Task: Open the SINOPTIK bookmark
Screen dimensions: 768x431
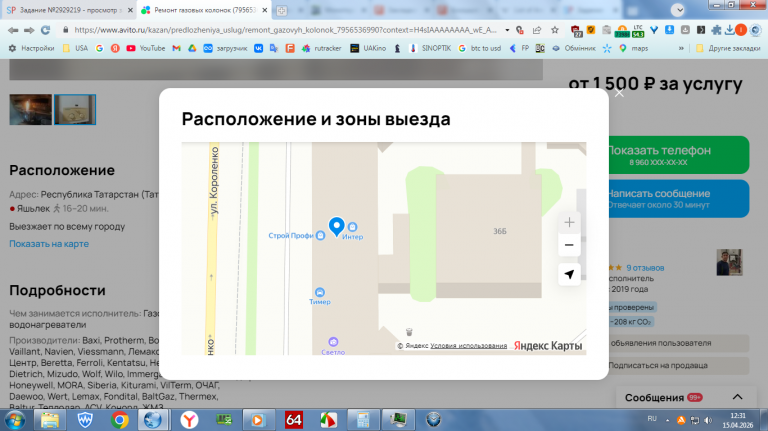Action: tap(430, 48)
